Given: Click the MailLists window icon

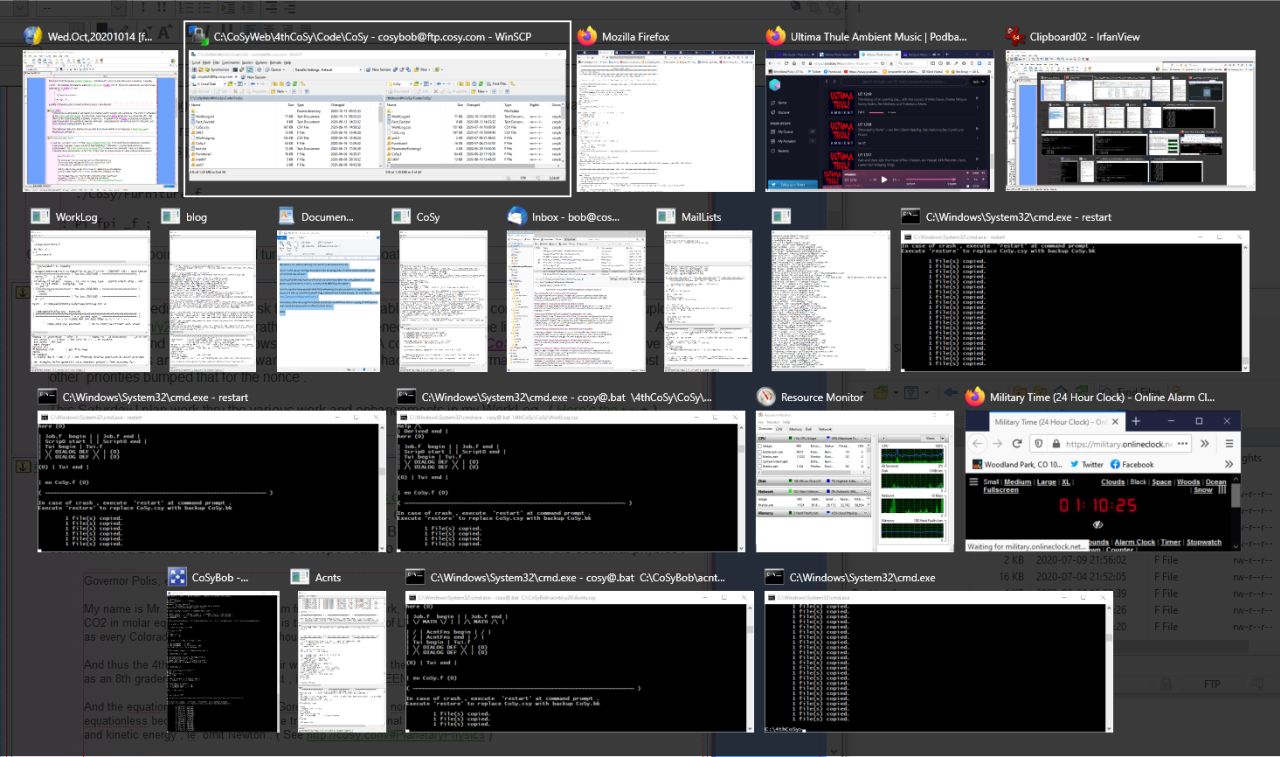Looking at the screenshot, I should (666, 216).
